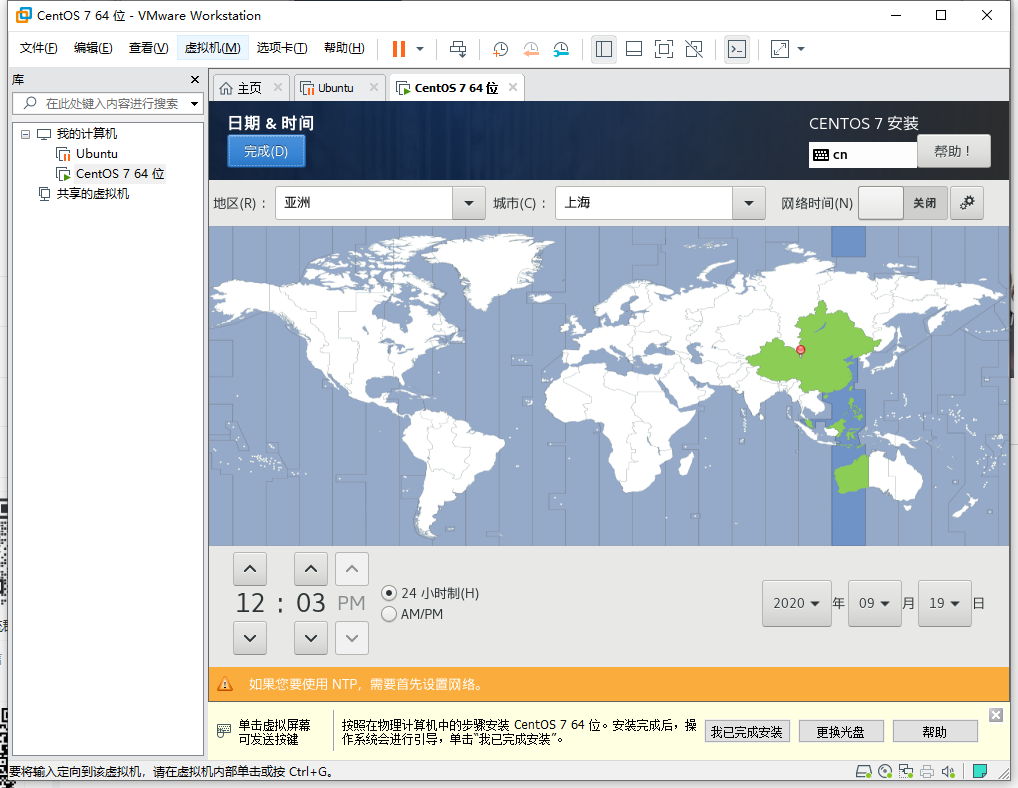Select the AM/PM radio button
Viewport: 1018px width, 788px height.
389,614
